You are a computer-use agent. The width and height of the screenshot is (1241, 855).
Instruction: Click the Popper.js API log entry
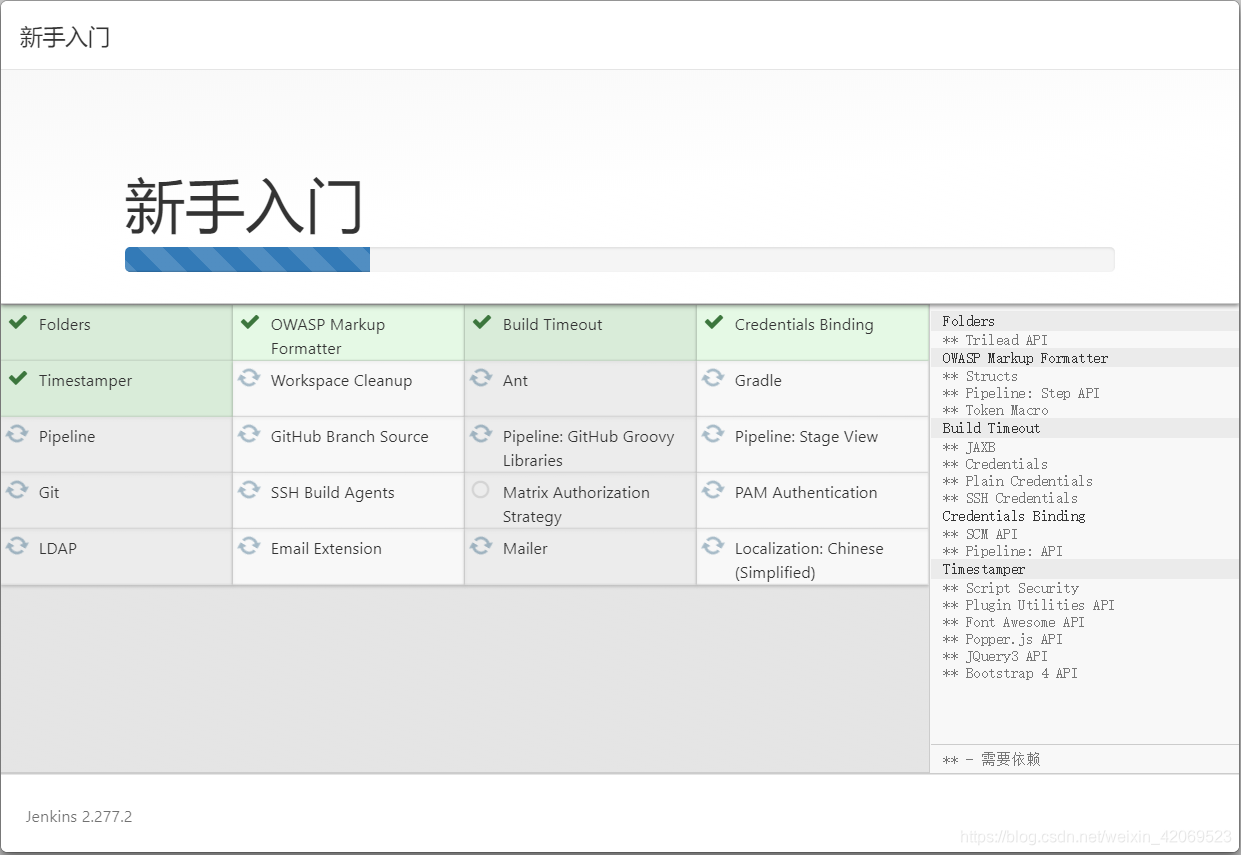[1002, 639]
